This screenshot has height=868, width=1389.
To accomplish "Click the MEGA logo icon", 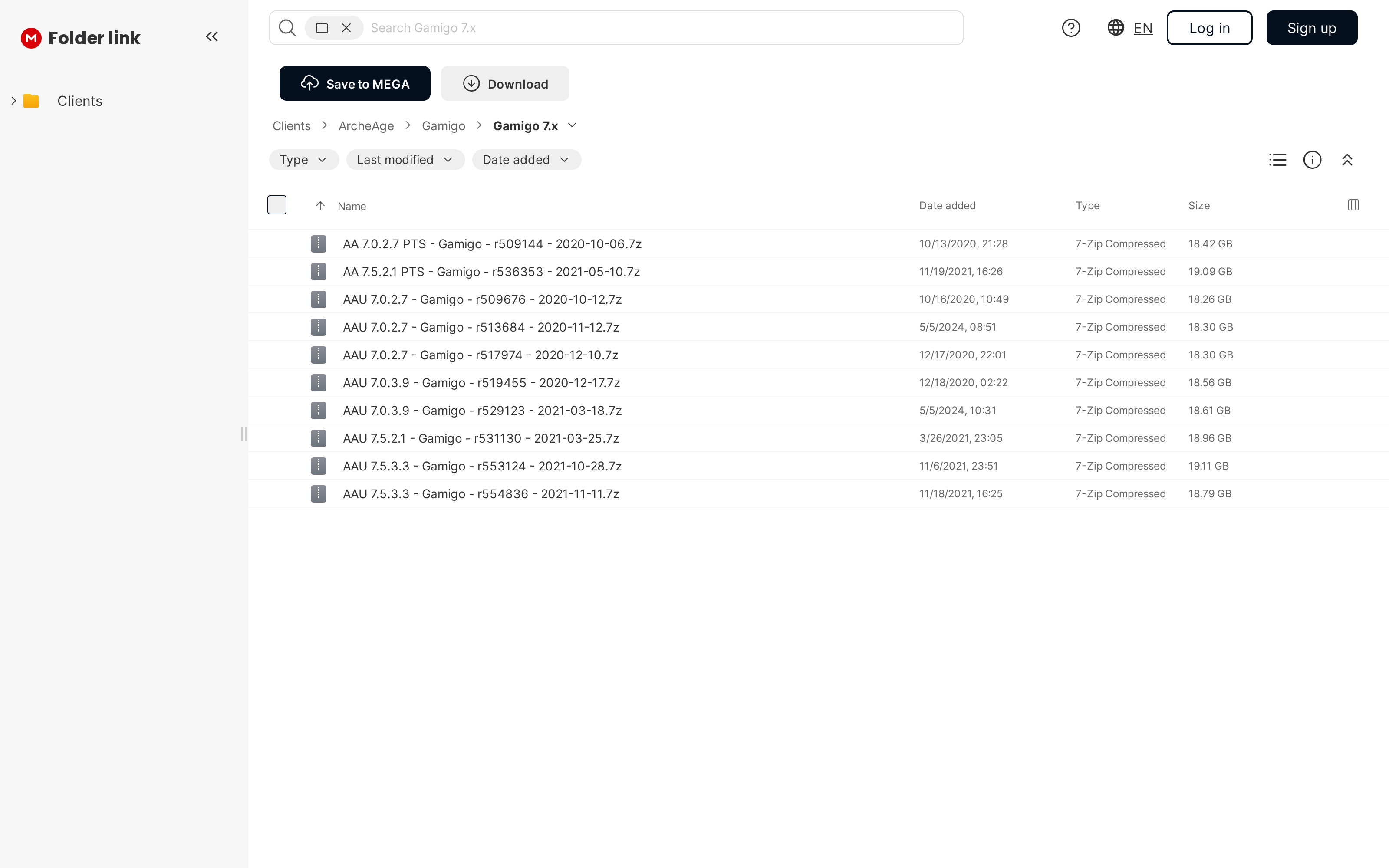I will [x=31, y=38].
